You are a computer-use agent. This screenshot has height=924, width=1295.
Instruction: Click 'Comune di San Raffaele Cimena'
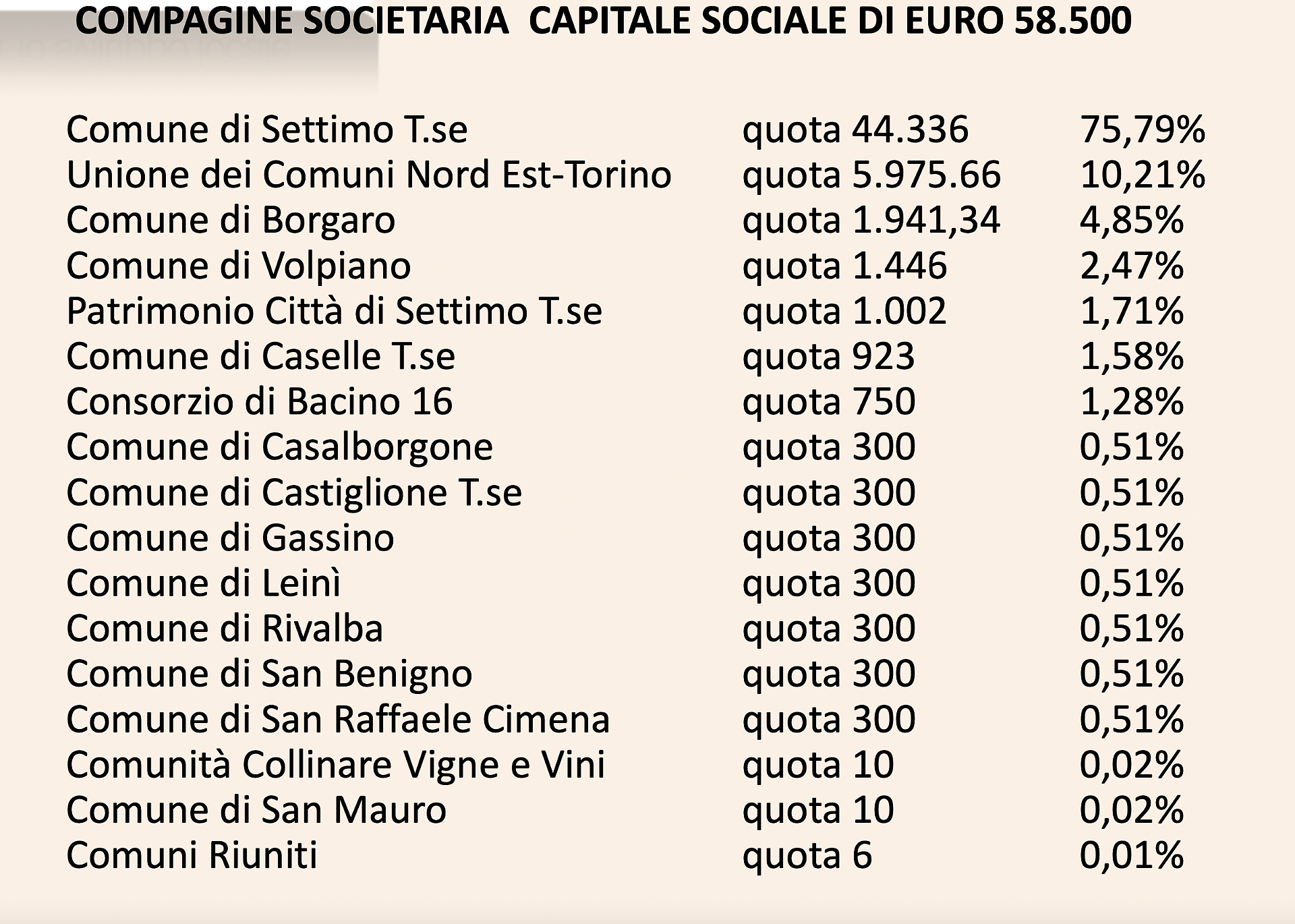point(338,720)
